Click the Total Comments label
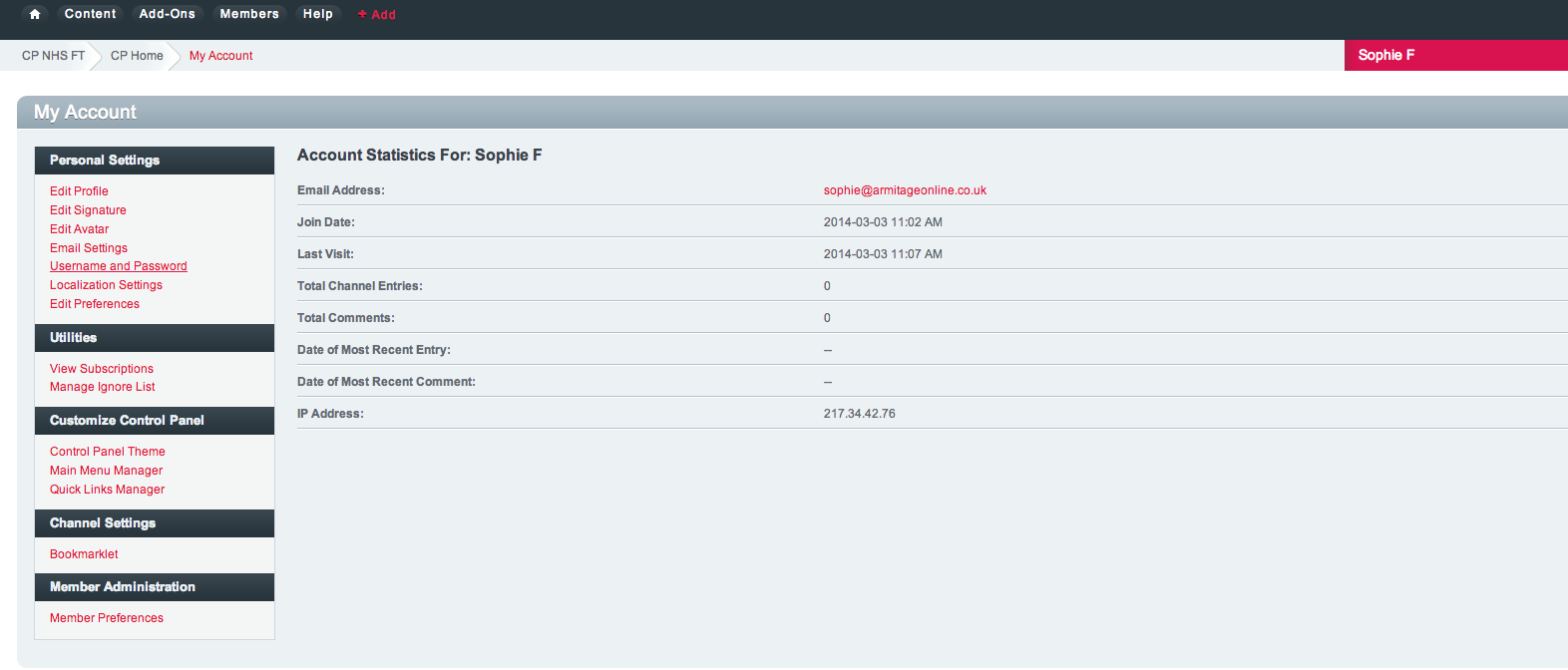The image size is (1568, 670). [x=346, y=318]
